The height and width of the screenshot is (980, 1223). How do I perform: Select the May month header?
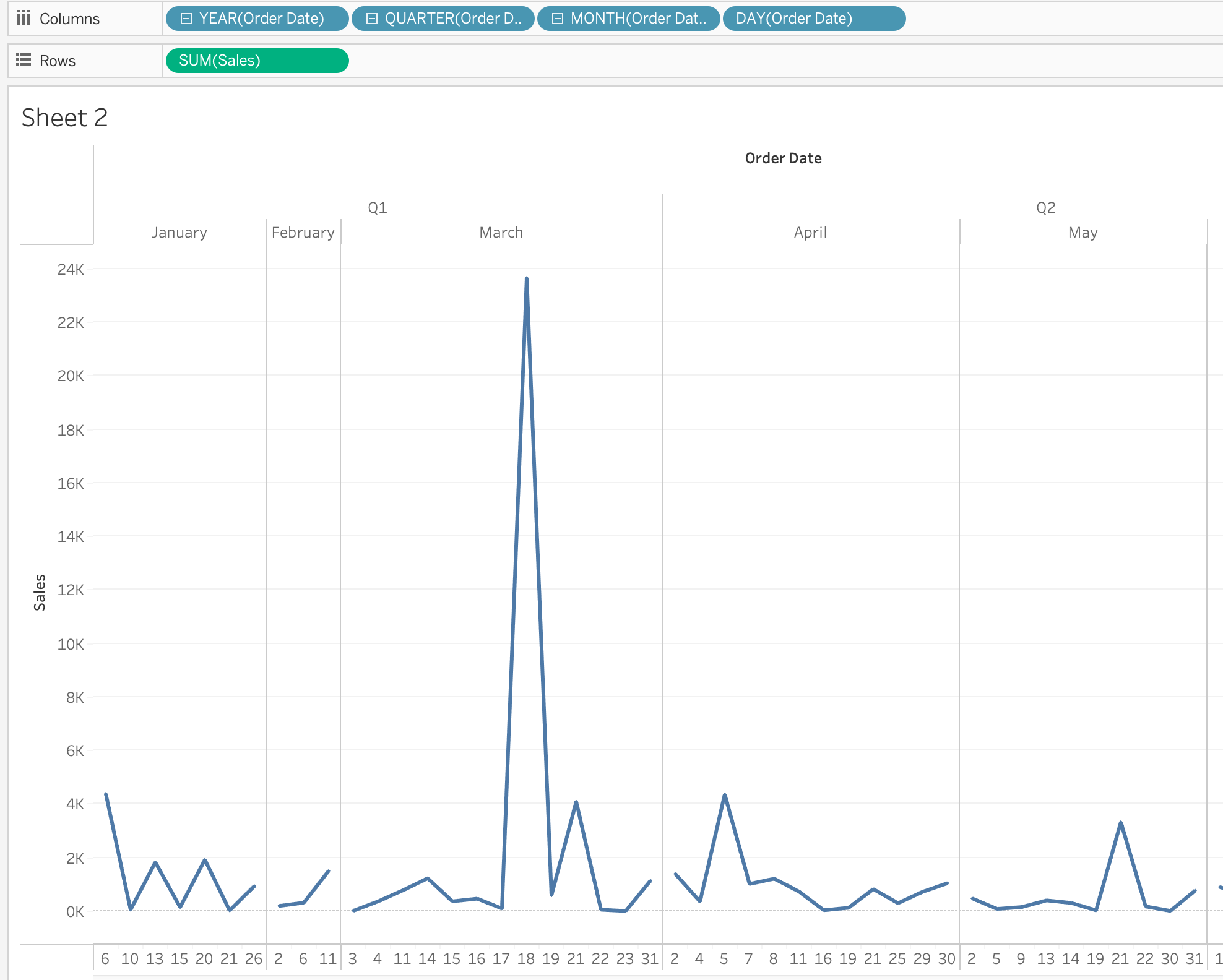point(1083,233)
